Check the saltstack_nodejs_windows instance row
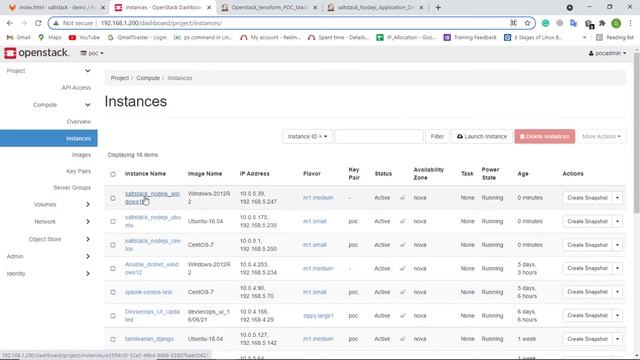The height and width of the screenshot is (360, 640). click(113, 198)
